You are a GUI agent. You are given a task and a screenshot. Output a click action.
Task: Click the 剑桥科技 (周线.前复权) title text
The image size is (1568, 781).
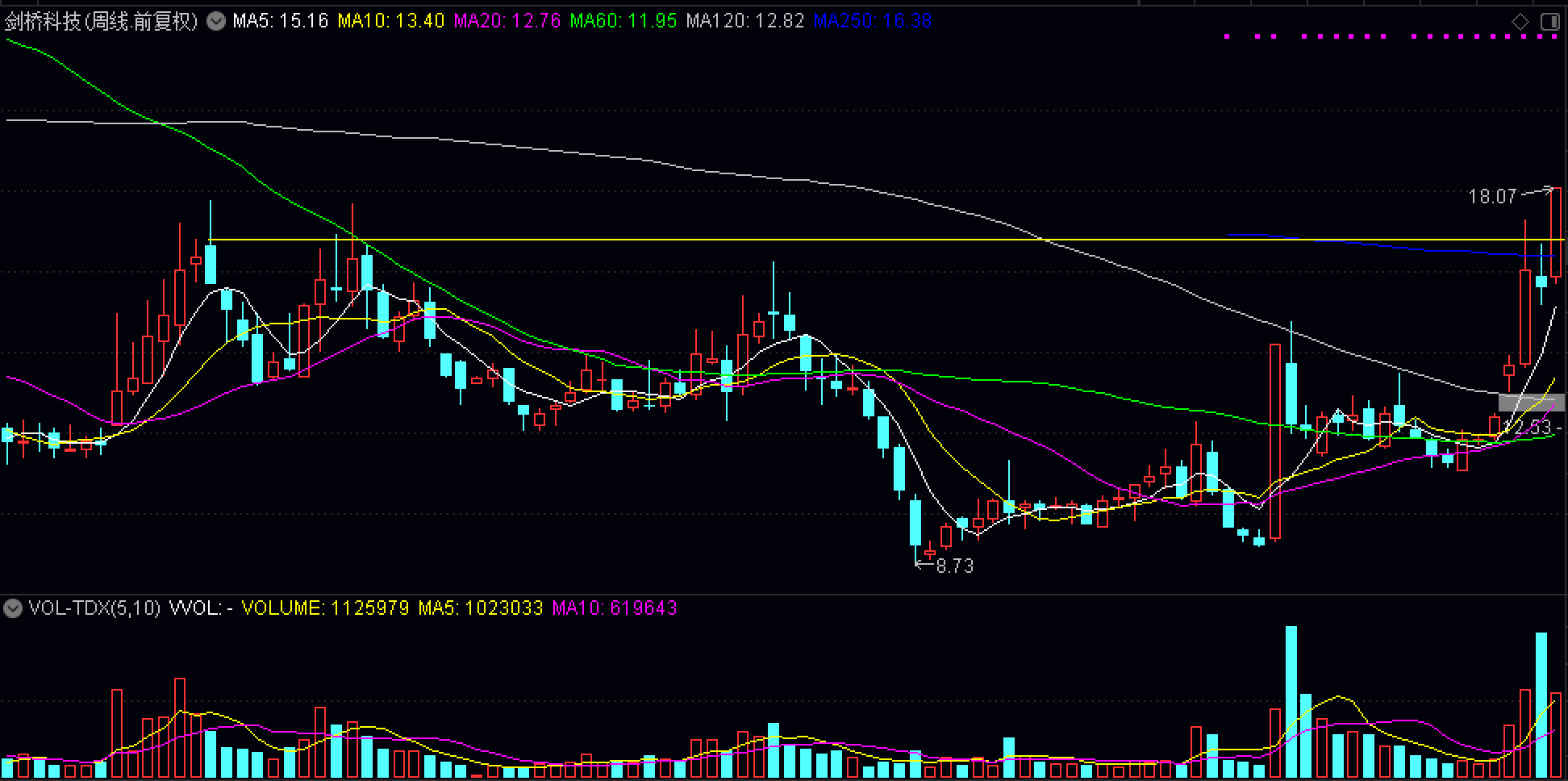(x=102, y=21)
